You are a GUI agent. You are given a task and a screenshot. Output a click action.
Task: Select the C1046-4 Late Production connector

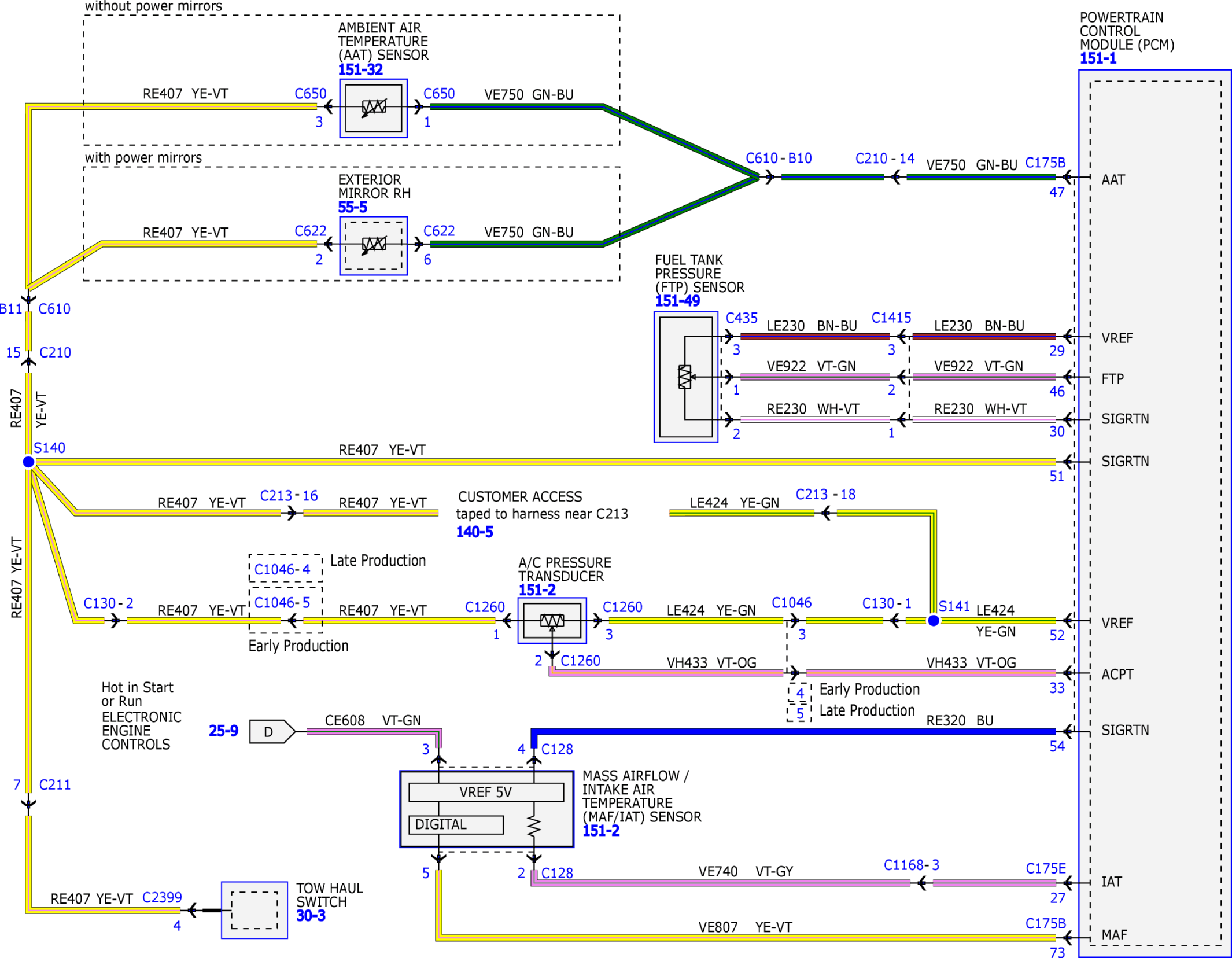coord(286,569)
